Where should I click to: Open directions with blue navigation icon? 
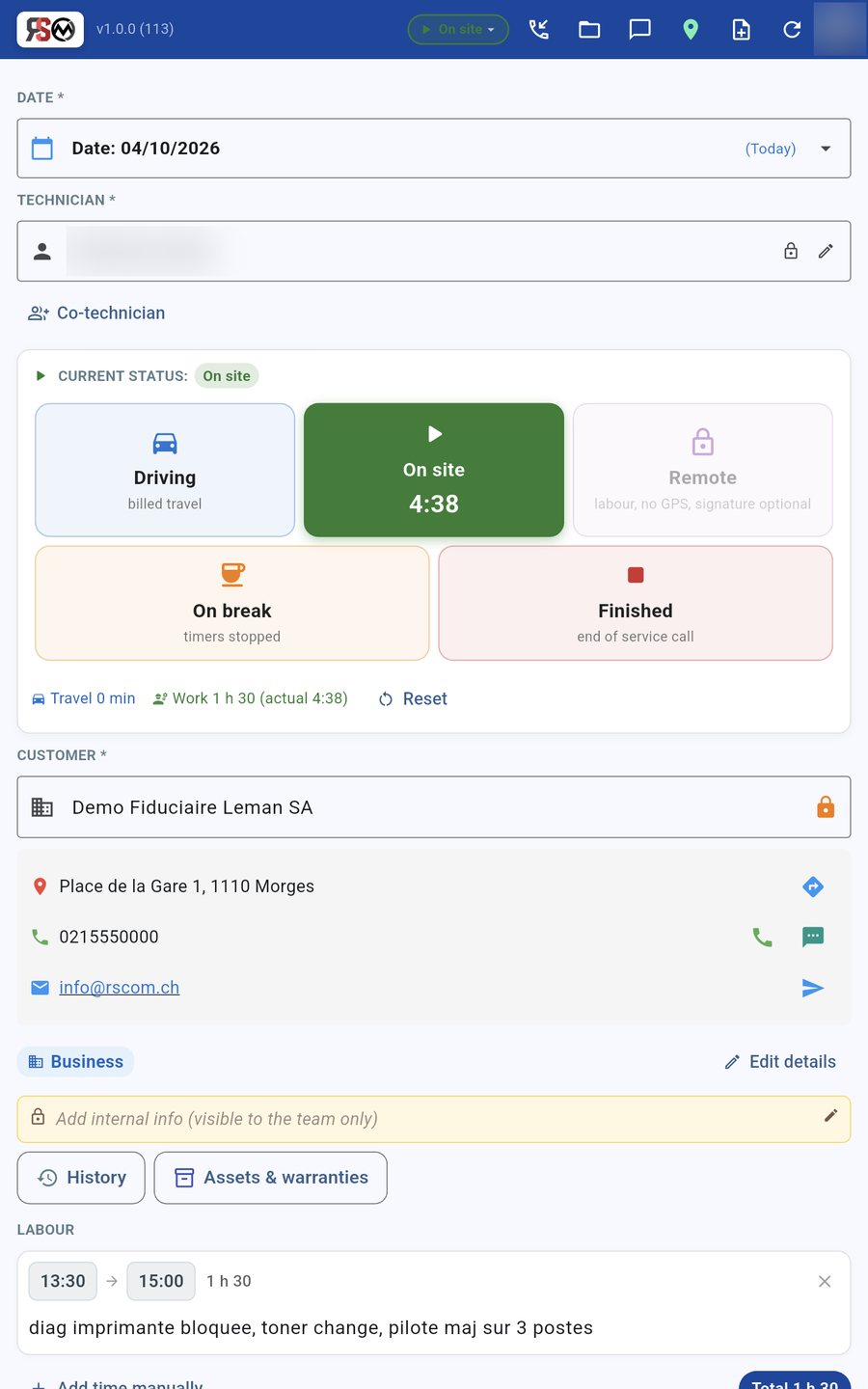coord(813,886)
